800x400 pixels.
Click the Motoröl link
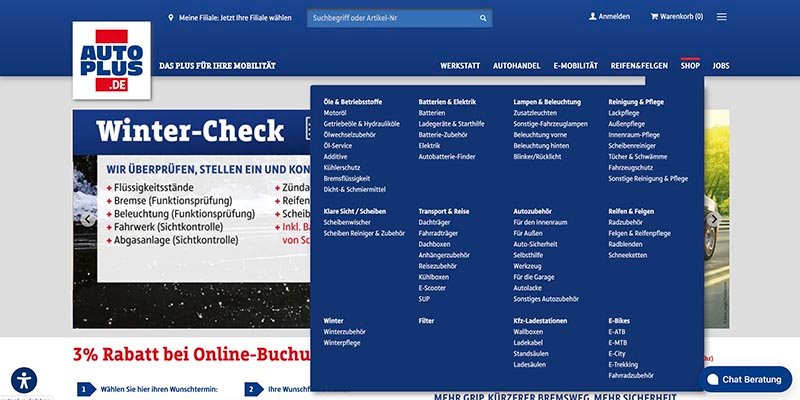coord(335,113)
